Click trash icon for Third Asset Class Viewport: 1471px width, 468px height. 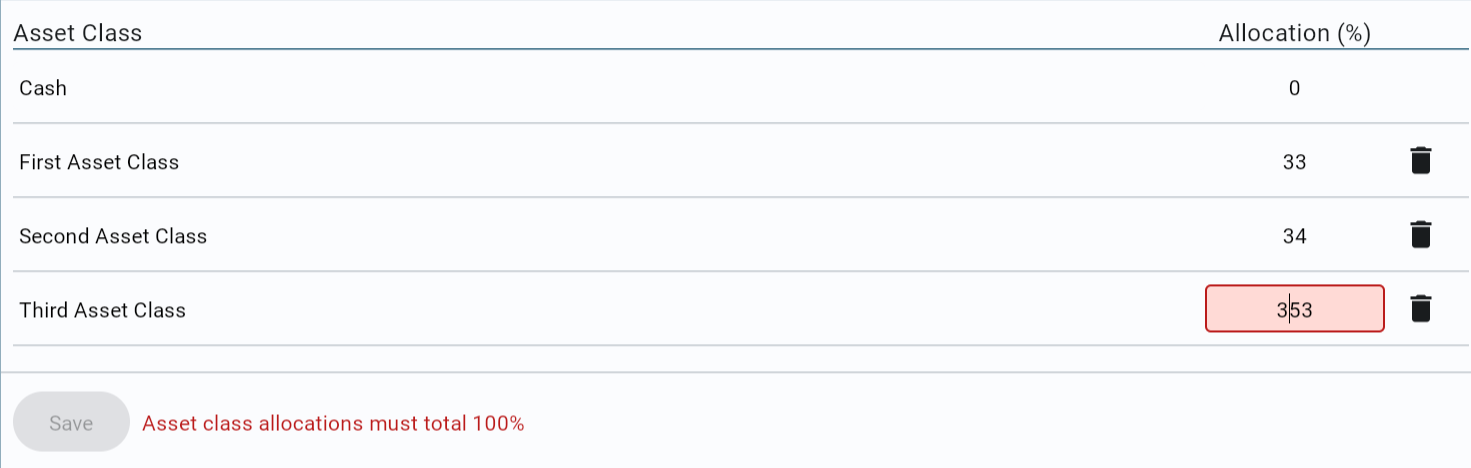click(x=1420, y=309)
